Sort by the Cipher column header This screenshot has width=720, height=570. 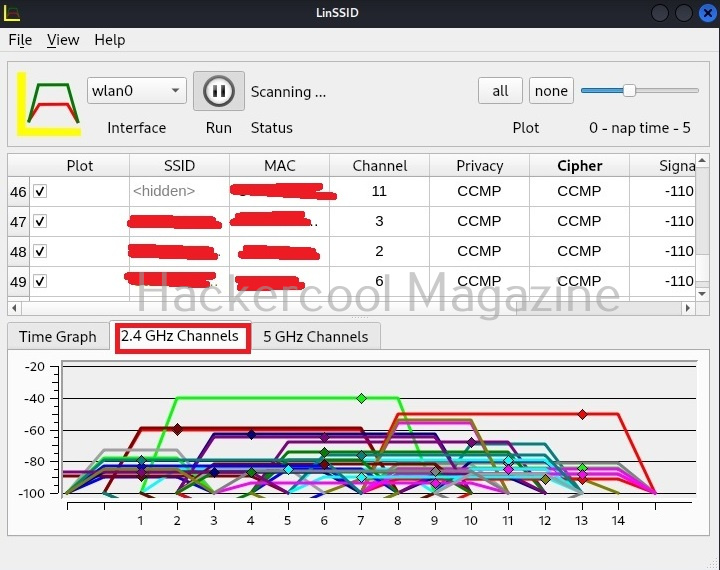[x=579, y=165]
